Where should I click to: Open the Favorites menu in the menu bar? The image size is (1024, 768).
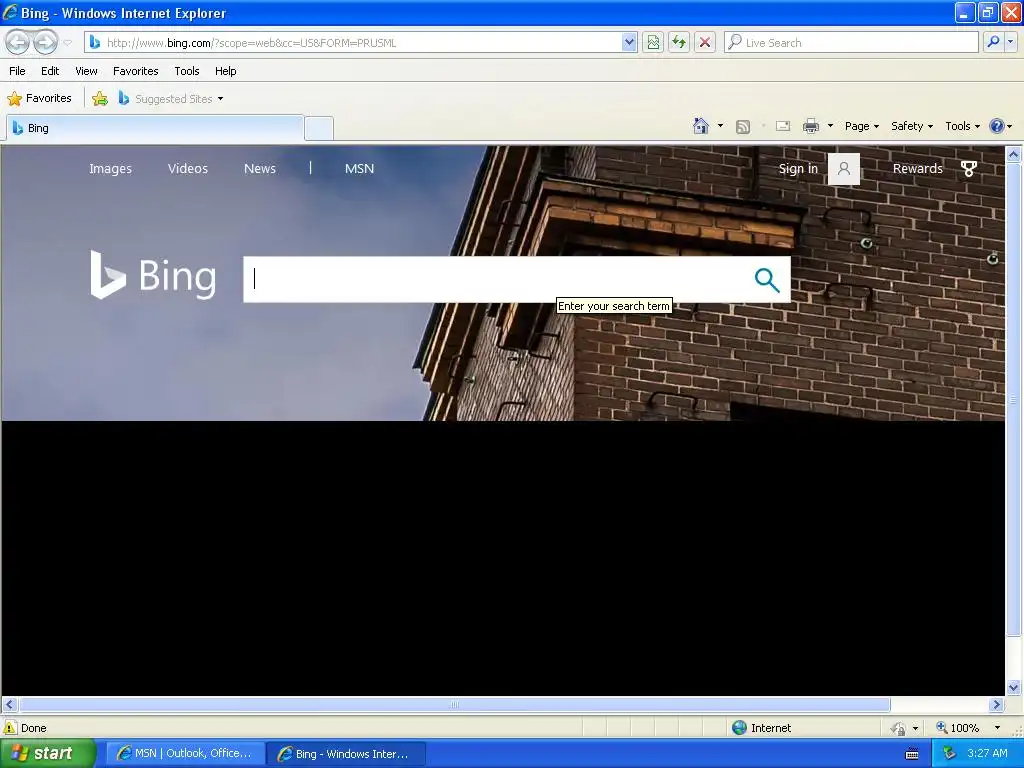pos(136,71)
